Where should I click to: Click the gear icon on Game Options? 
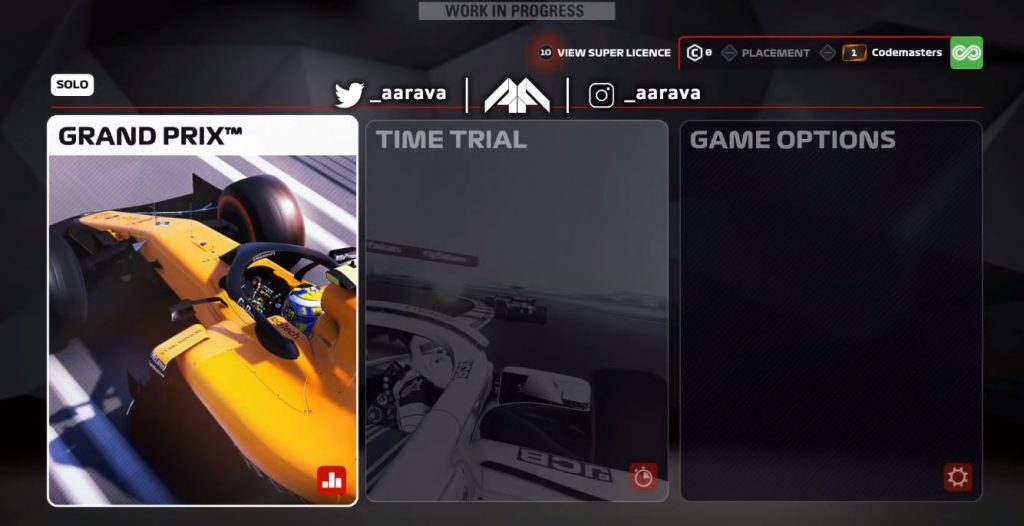click(x=957, y=477)
